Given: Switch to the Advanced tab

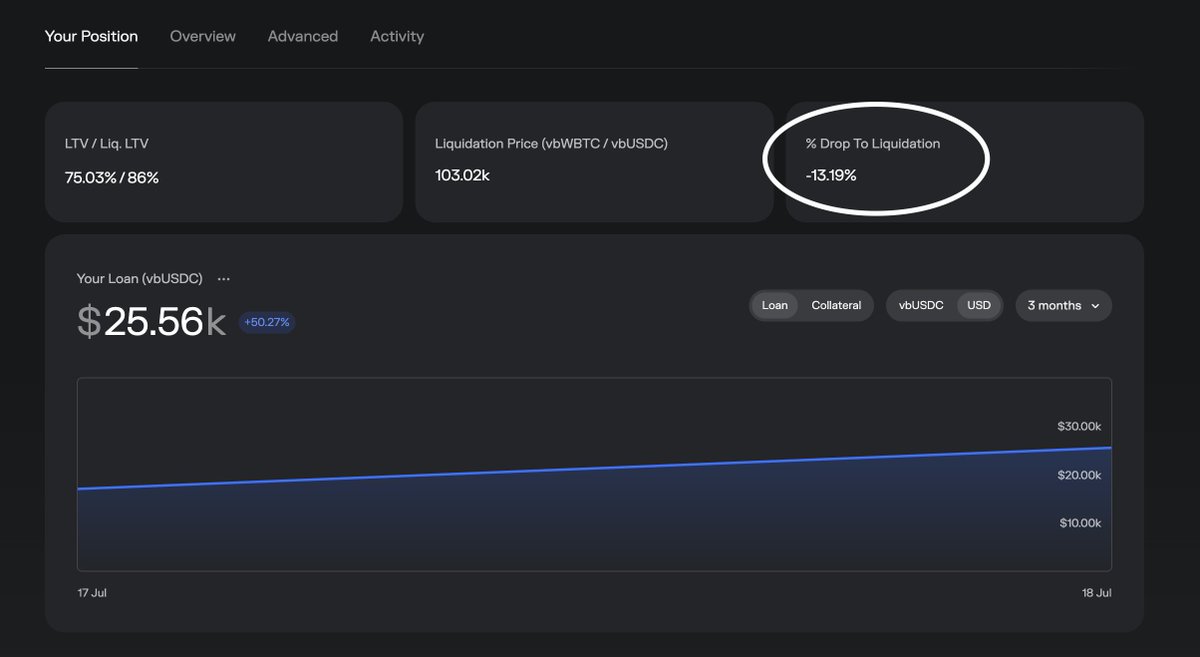Looking at the screenshot, I should 303,36.
